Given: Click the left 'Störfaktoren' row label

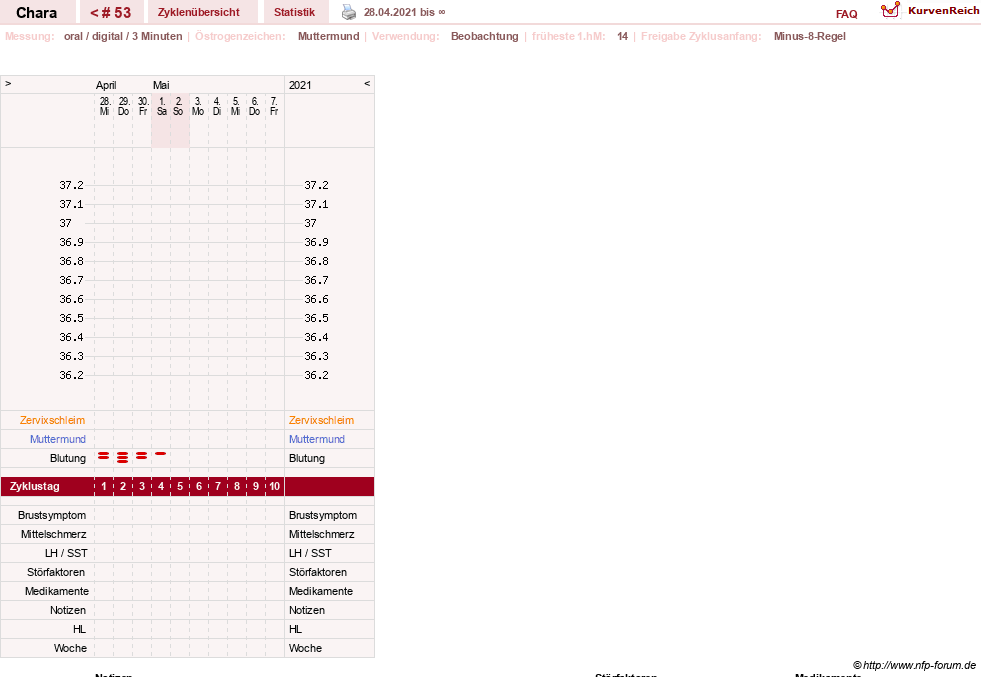Looking at the screenshot, I should pyautogui.click(x=56, y=572).
